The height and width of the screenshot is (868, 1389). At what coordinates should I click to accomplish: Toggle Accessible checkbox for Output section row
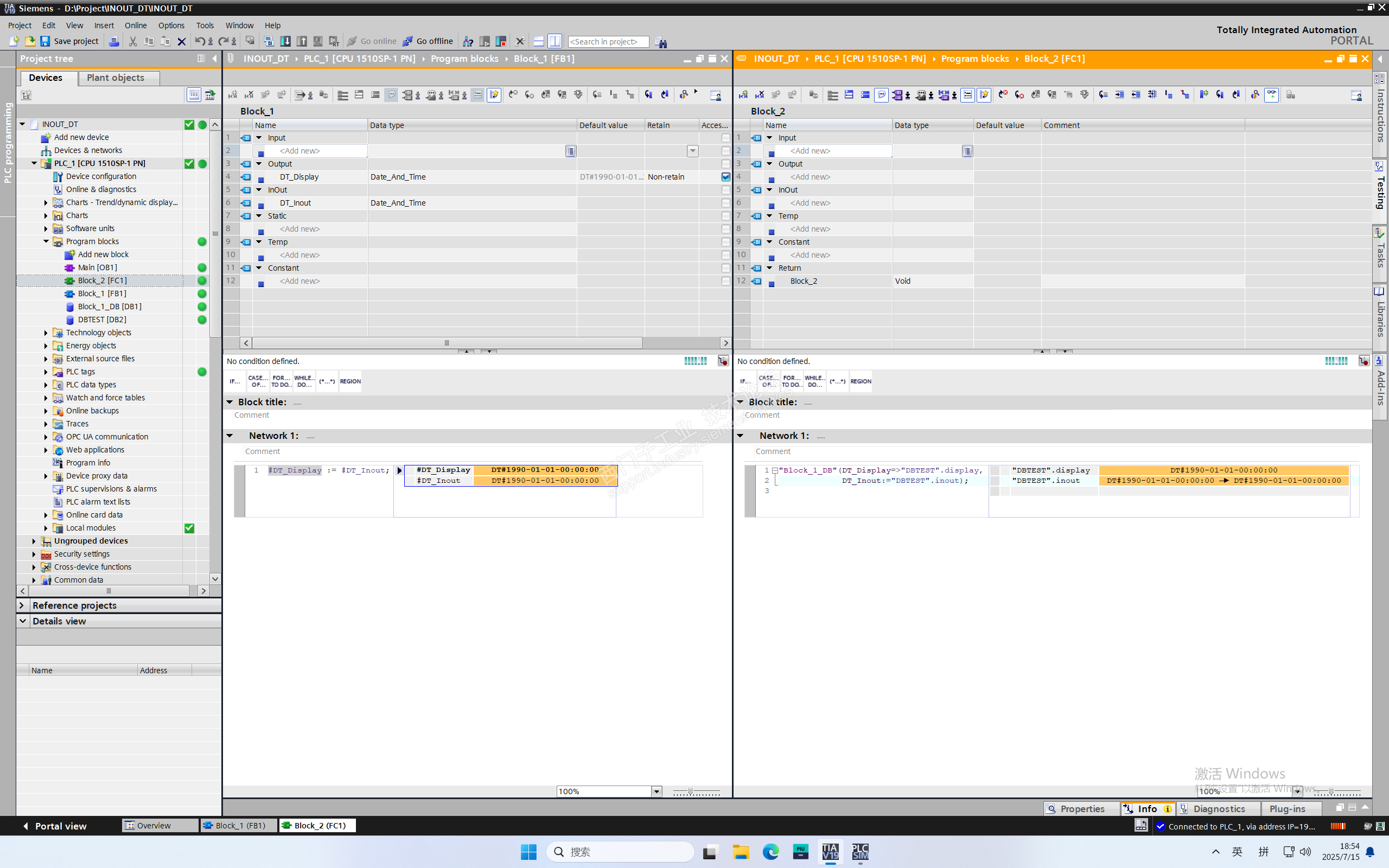[725, 164]
